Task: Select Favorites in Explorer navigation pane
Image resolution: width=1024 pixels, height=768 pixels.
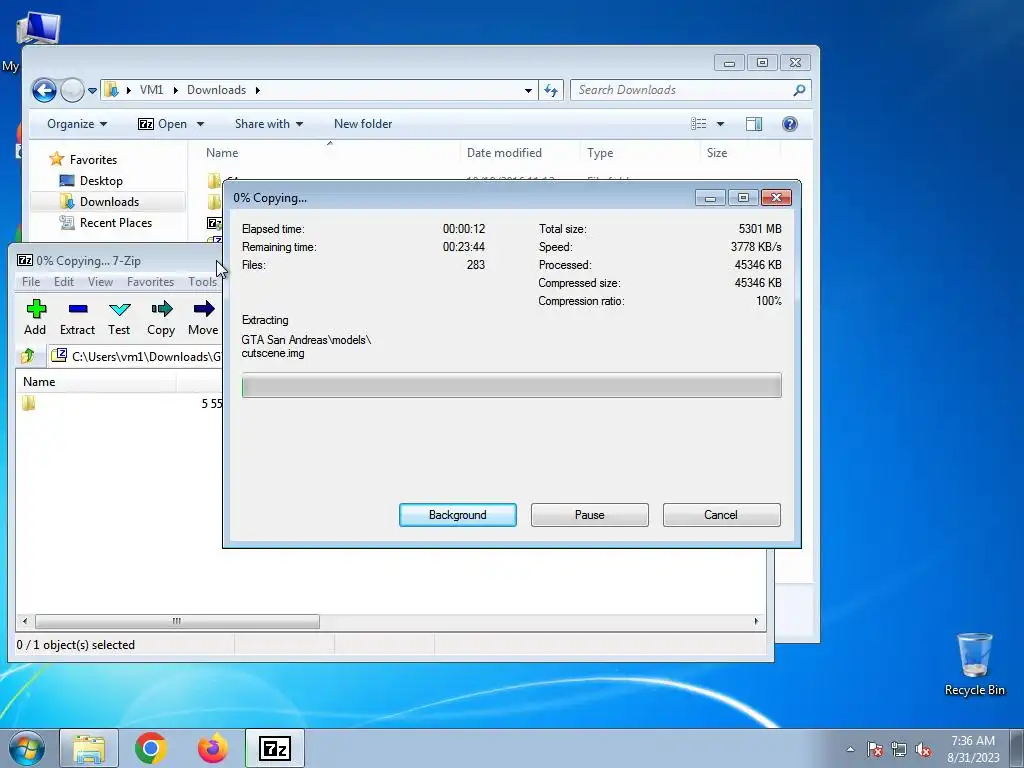Action: [x=93, y=159]
